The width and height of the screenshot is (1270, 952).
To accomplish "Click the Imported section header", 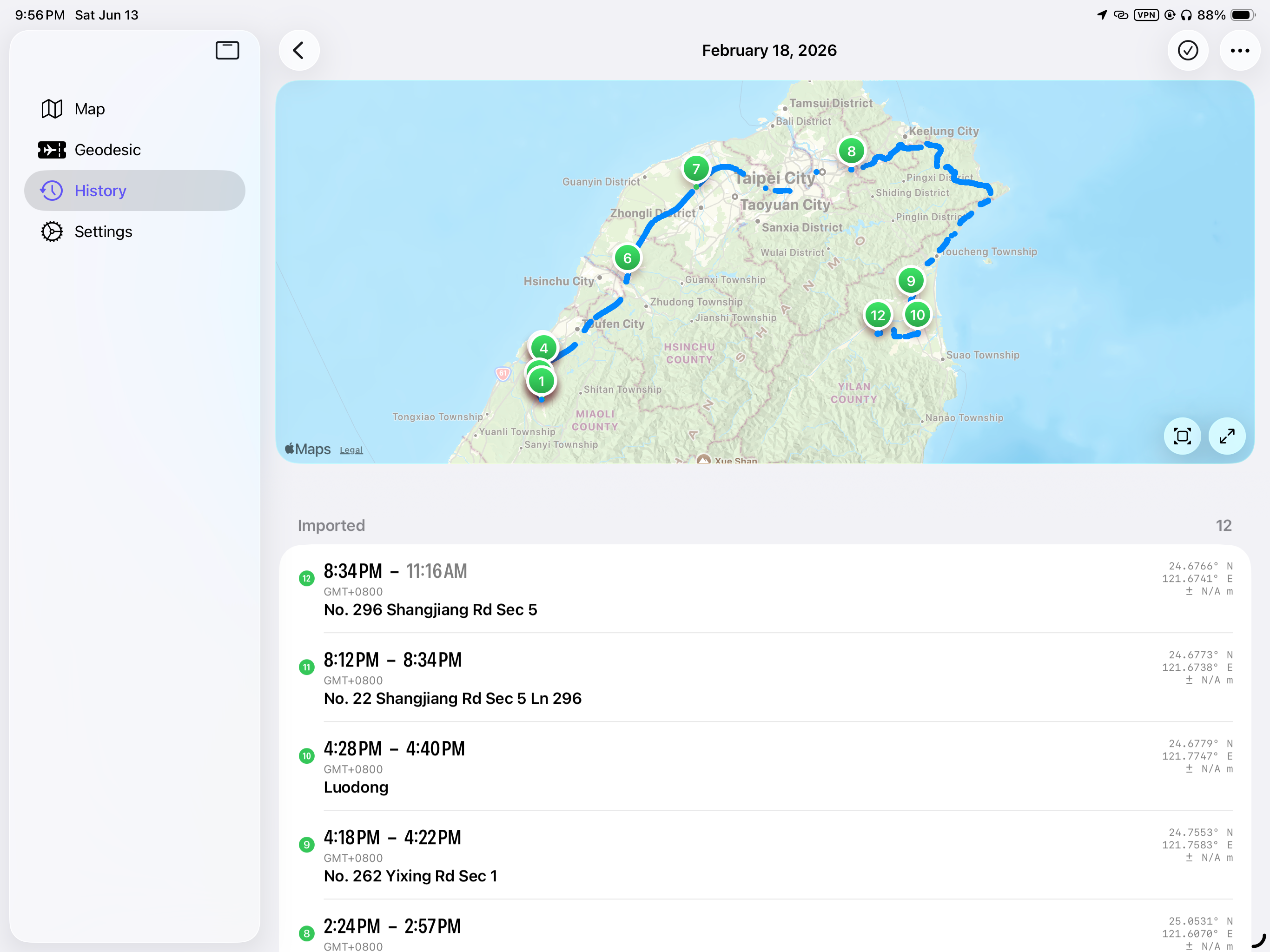I will [x=331, y=525].
